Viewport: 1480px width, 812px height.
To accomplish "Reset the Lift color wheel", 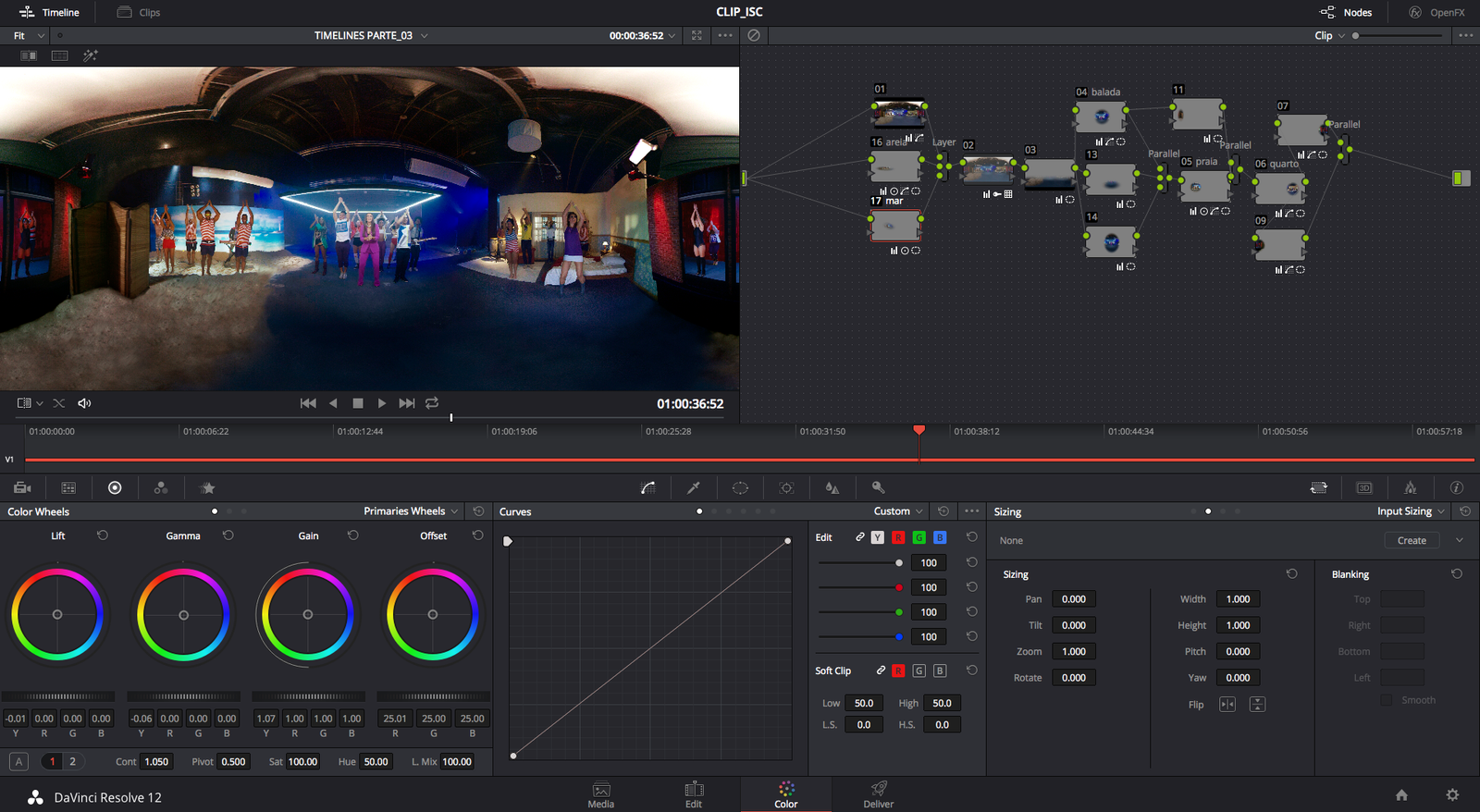I will click(x=103, y=535).
